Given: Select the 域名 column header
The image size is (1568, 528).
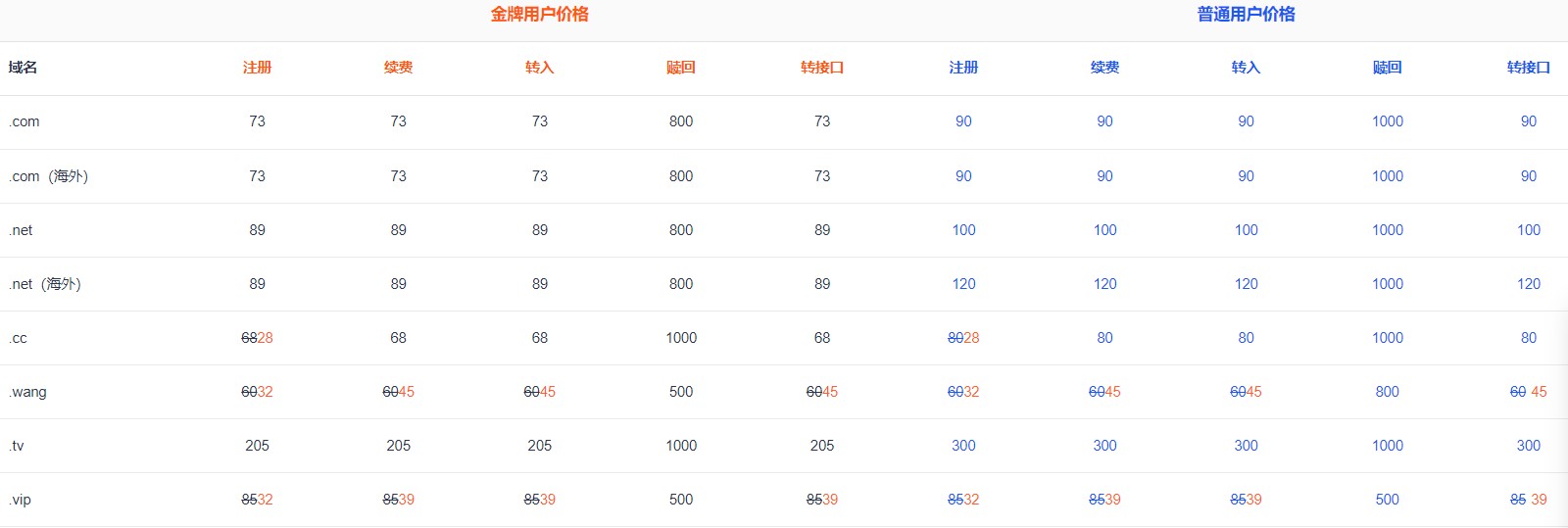Looking at the screenshot, I should [x=23, y=68].
